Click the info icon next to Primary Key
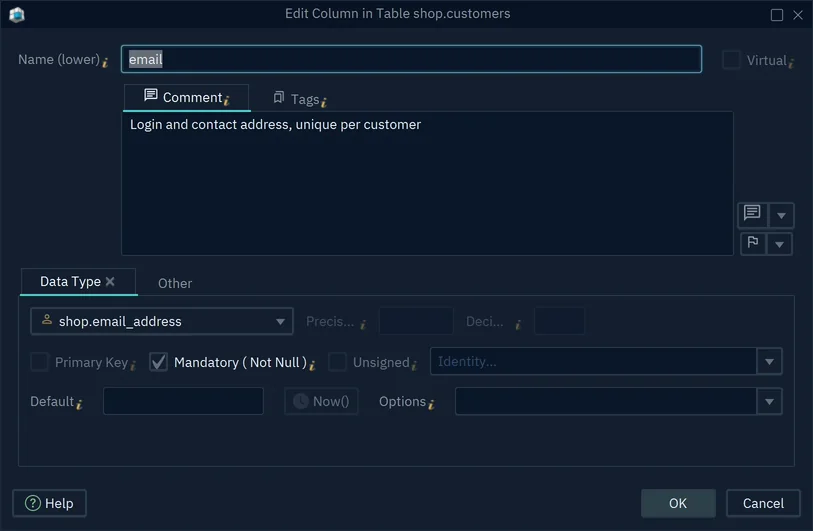This screenshot has width=813, height=531. tap(133, 366)
